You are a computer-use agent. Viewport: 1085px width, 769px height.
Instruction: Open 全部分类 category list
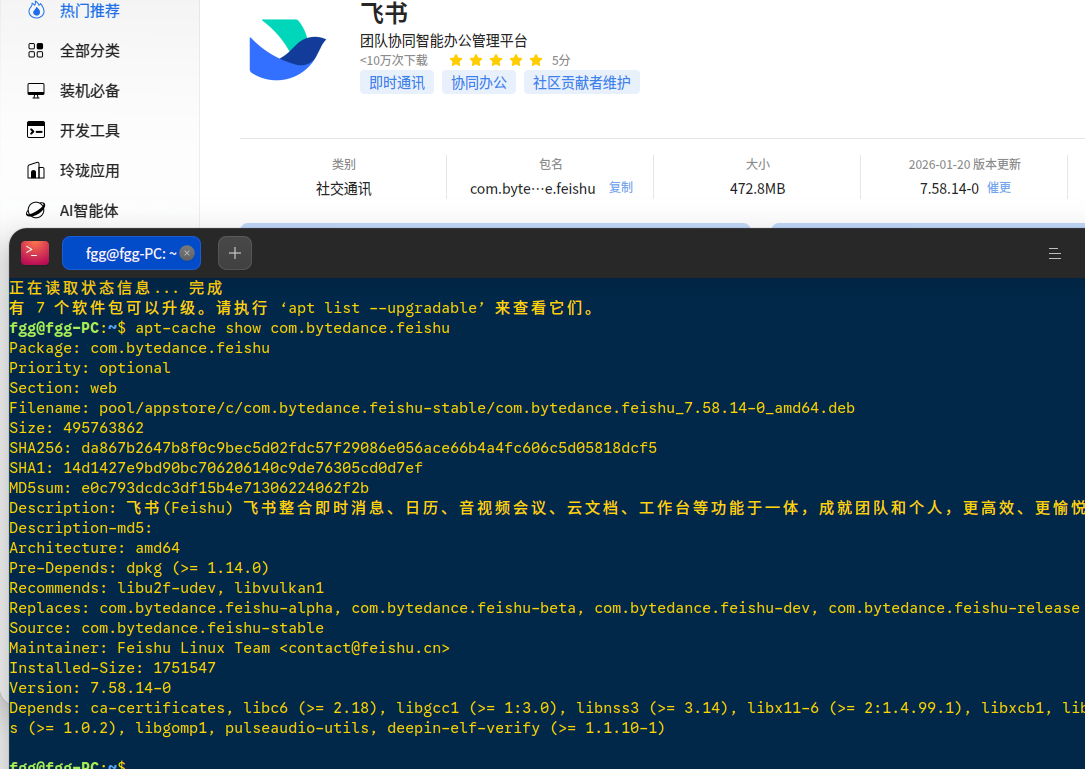point(89,51)
